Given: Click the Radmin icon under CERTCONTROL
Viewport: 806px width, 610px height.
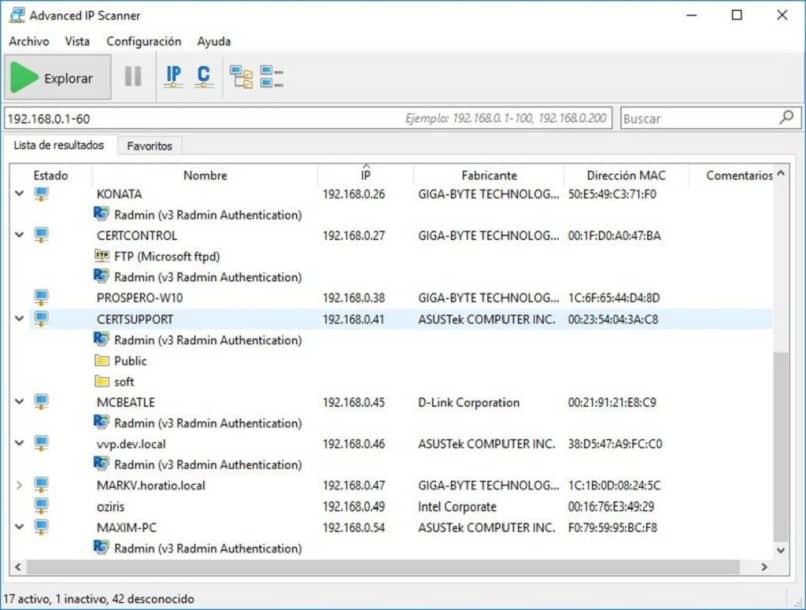Looking at the screenshot, I should click(101, 276).
